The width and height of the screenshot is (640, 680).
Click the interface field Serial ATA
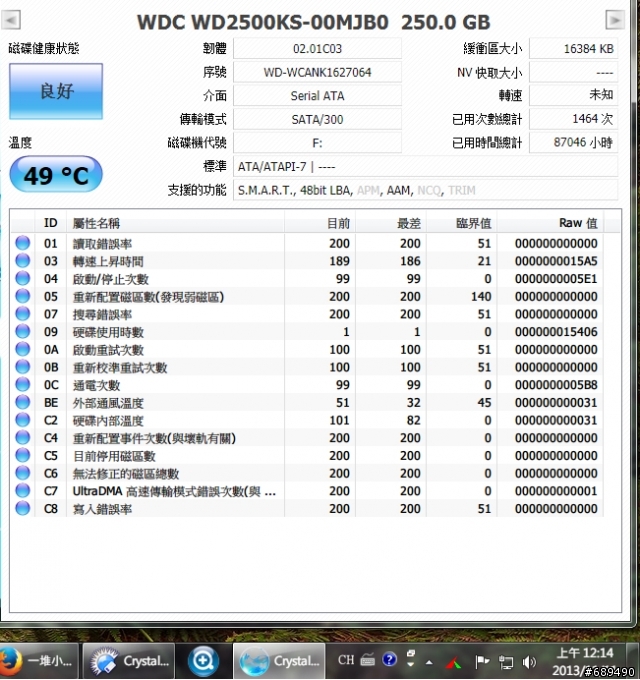coord(317,95)
